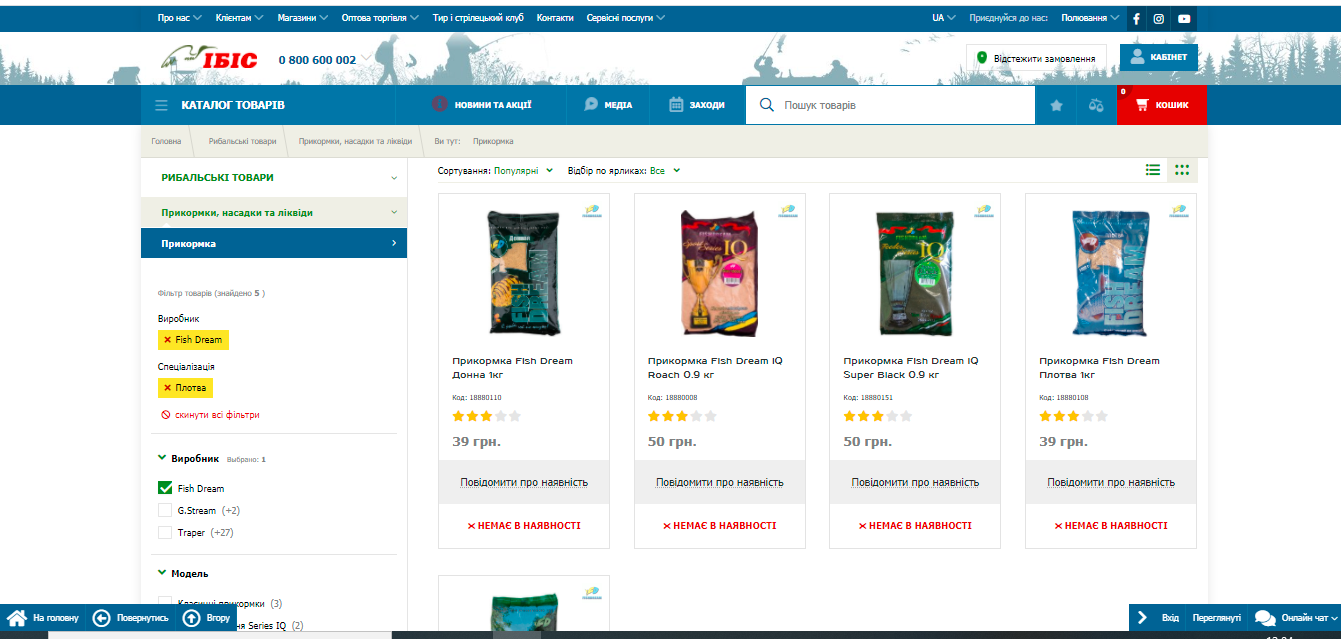The height and width of the screenshot is (639, 1341).
Task: Open the Сервісні послуги dropdown
Action: pos(626,18)
